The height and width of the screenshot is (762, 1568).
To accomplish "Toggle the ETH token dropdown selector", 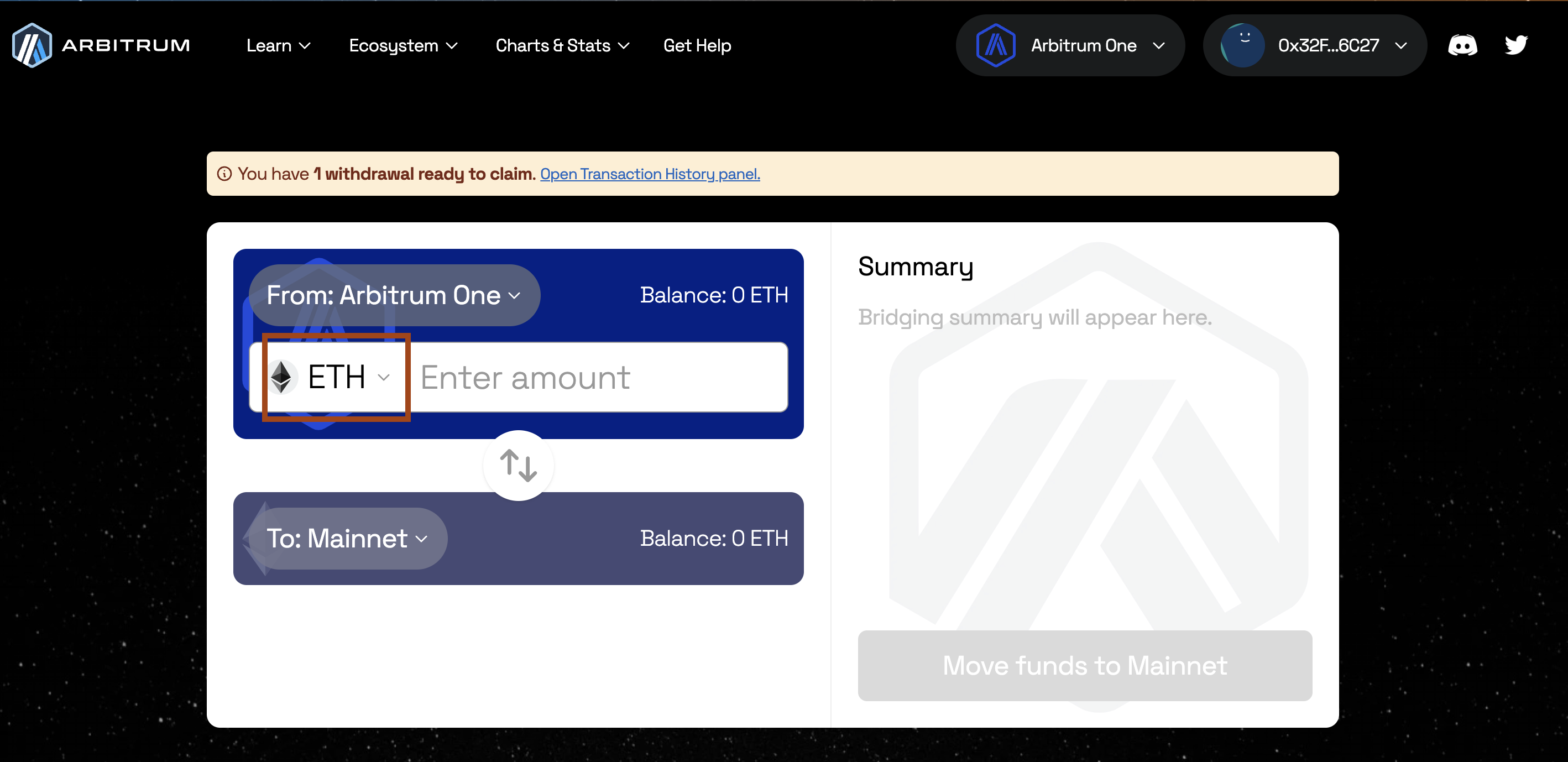I will [331, 377].
